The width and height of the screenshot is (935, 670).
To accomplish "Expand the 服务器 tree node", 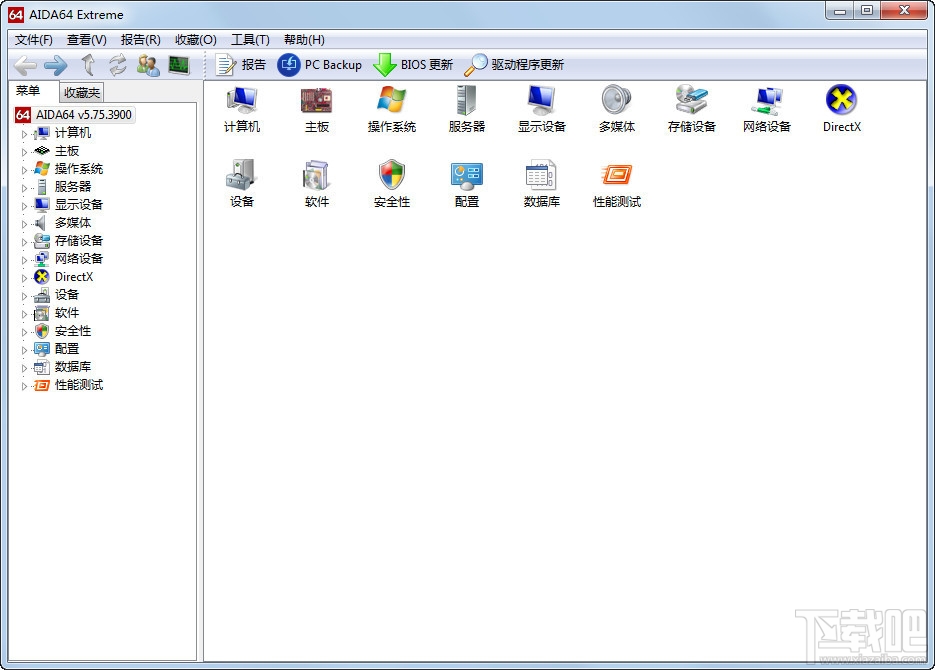I will (x=24, y=188).
